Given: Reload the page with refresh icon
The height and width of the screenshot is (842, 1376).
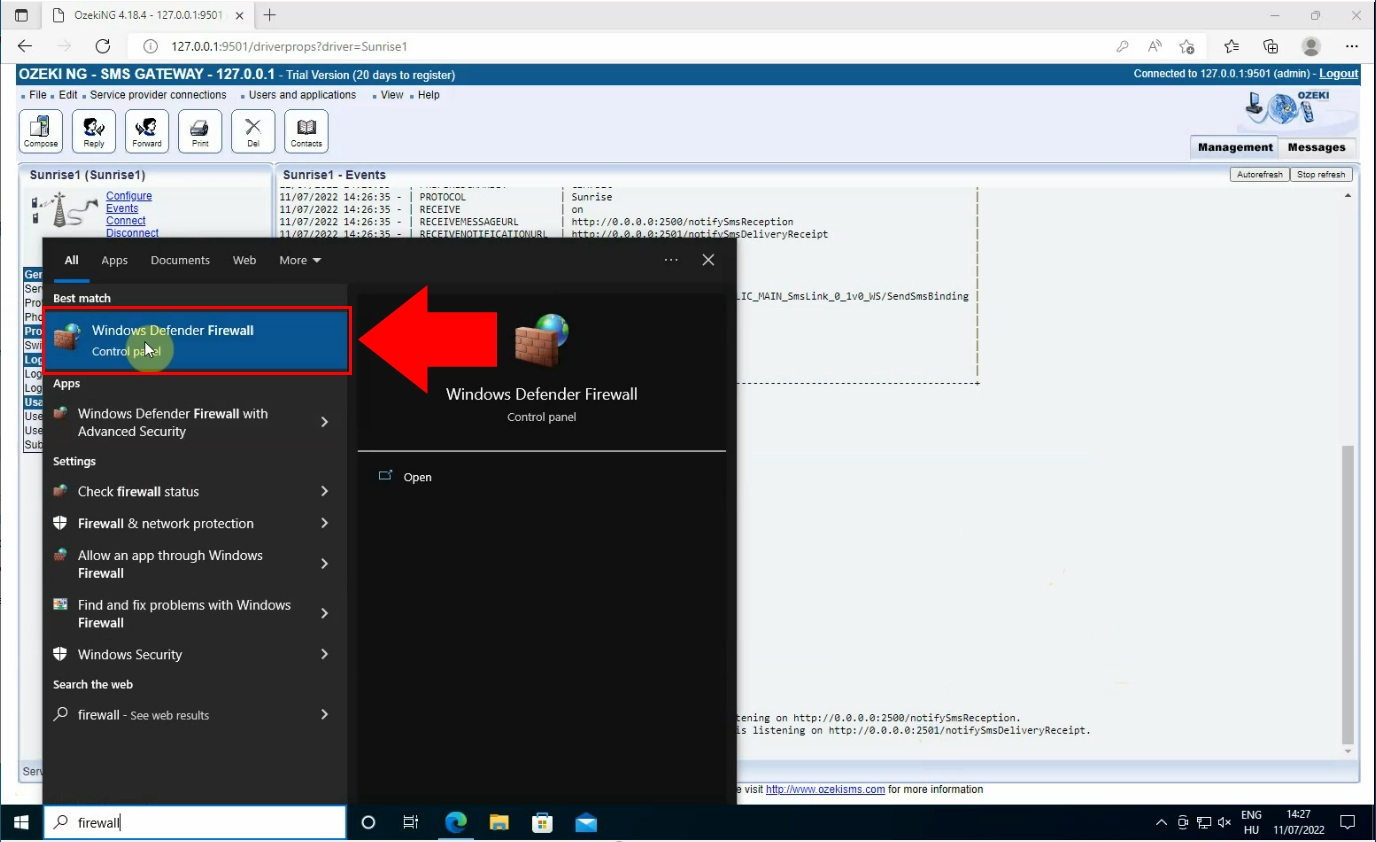Looking at the screenshot, I should (x=102, y=46).
